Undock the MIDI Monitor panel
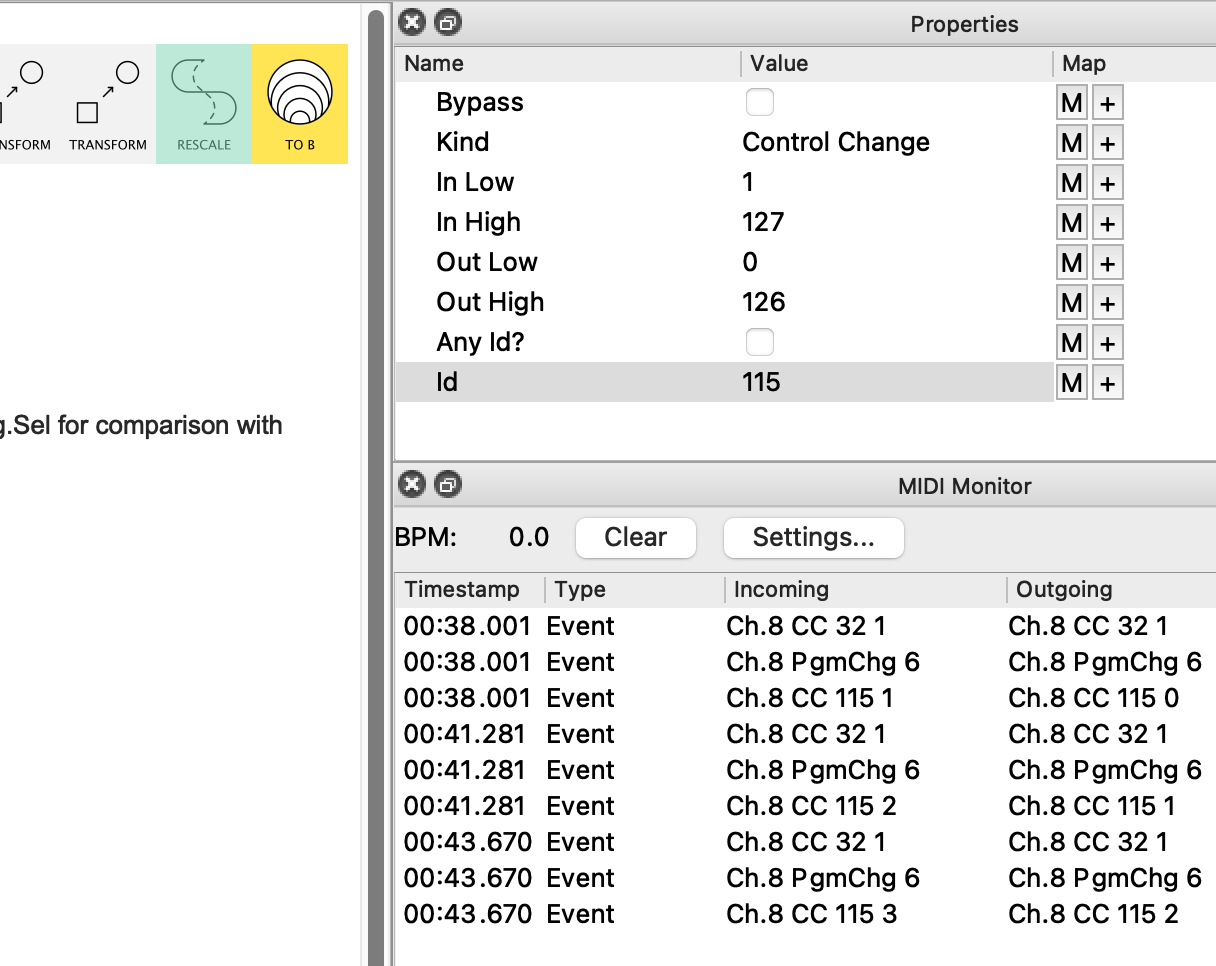Viewport: 1216px width, 966px height. click(x=448, y=485)
